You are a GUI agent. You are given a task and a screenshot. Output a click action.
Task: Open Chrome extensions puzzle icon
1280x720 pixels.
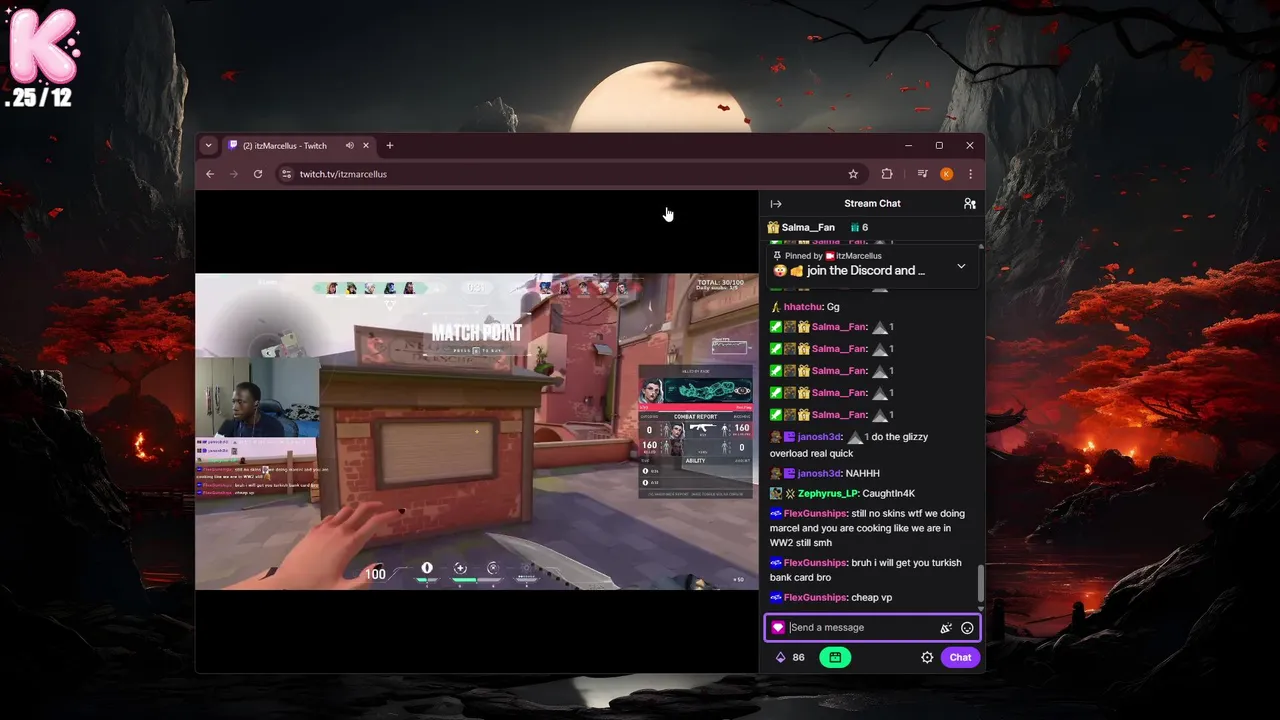(887, 174)
